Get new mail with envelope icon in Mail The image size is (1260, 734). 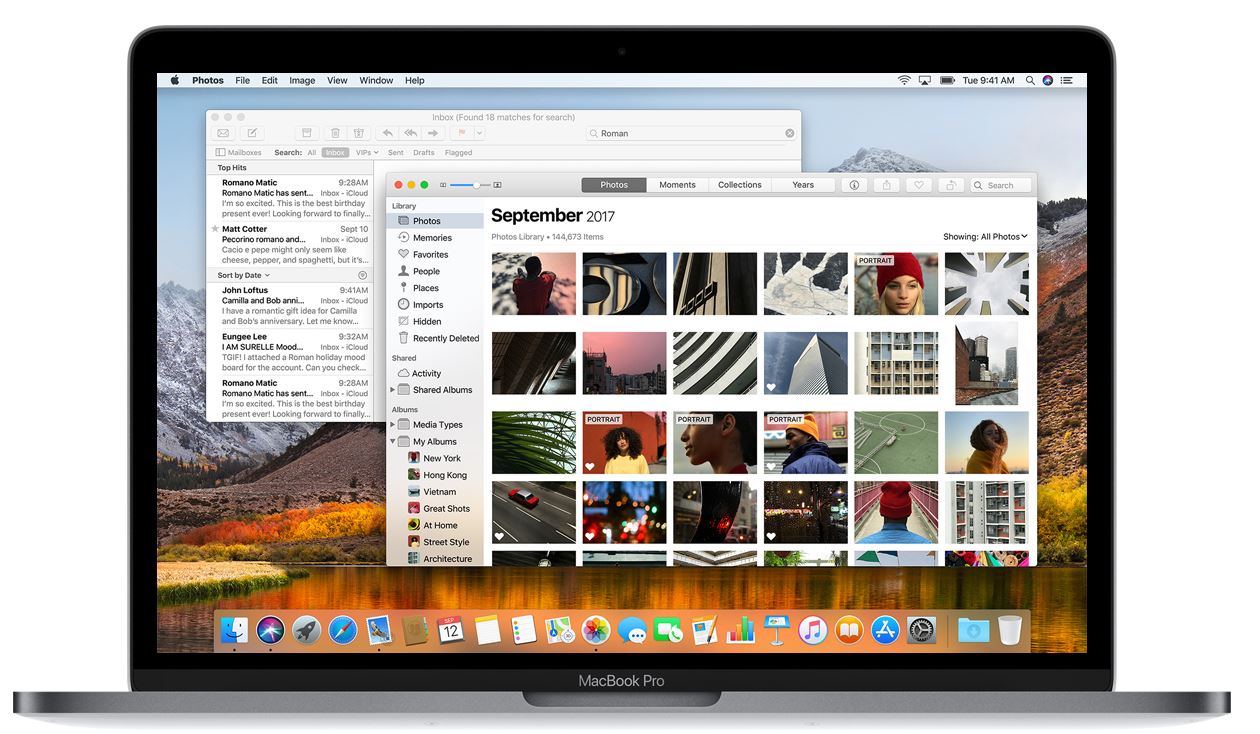[223, 133]
